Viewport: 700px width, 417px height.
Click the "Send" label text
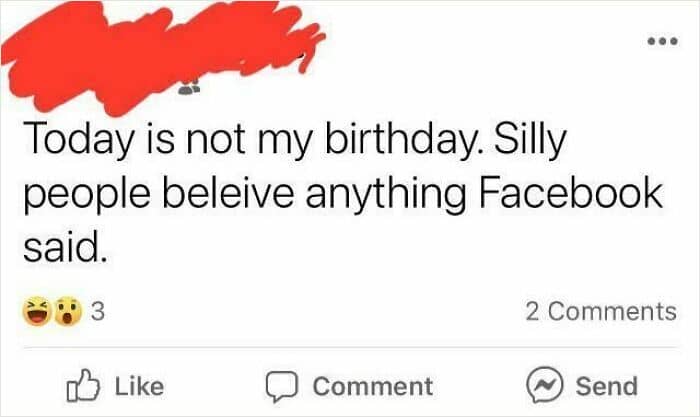click(607, 386)
